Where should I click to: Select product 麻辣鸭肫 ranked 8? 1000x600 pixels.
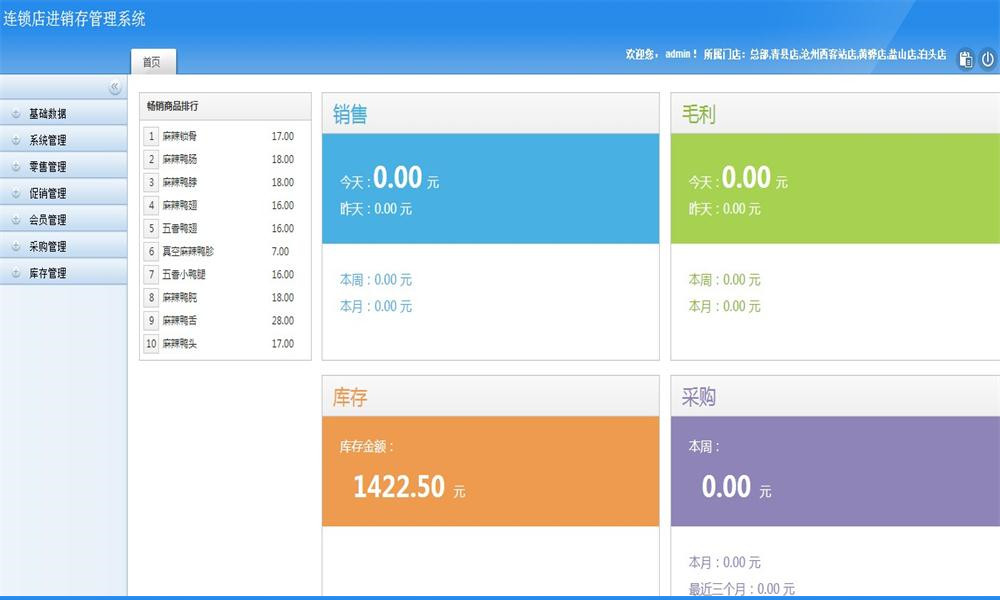(179, 297)
